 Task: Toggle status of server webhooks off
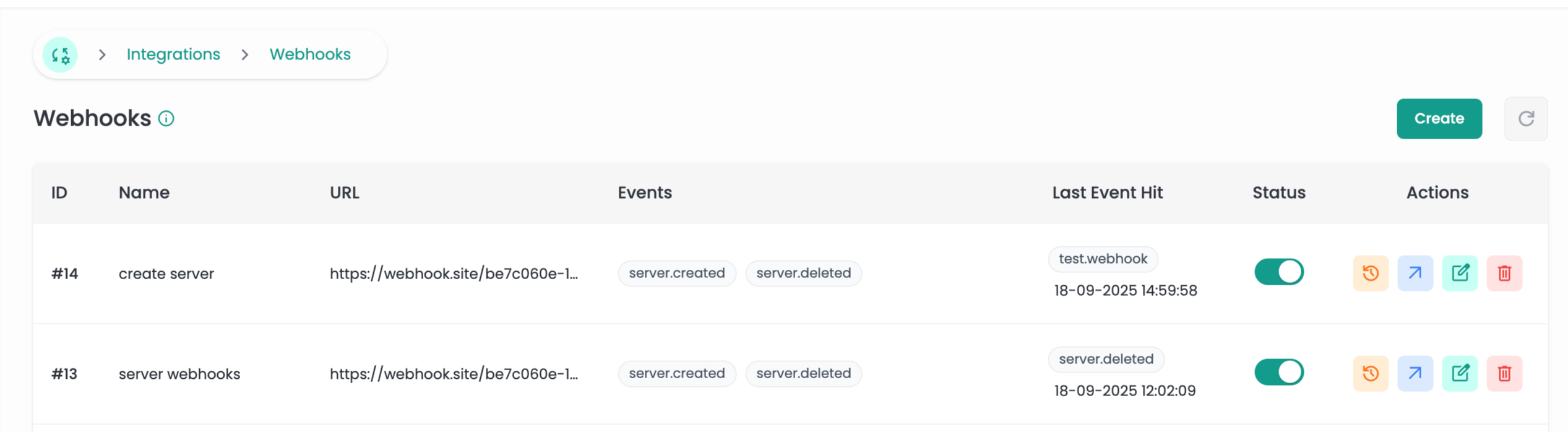click(x=1278, y=373)
